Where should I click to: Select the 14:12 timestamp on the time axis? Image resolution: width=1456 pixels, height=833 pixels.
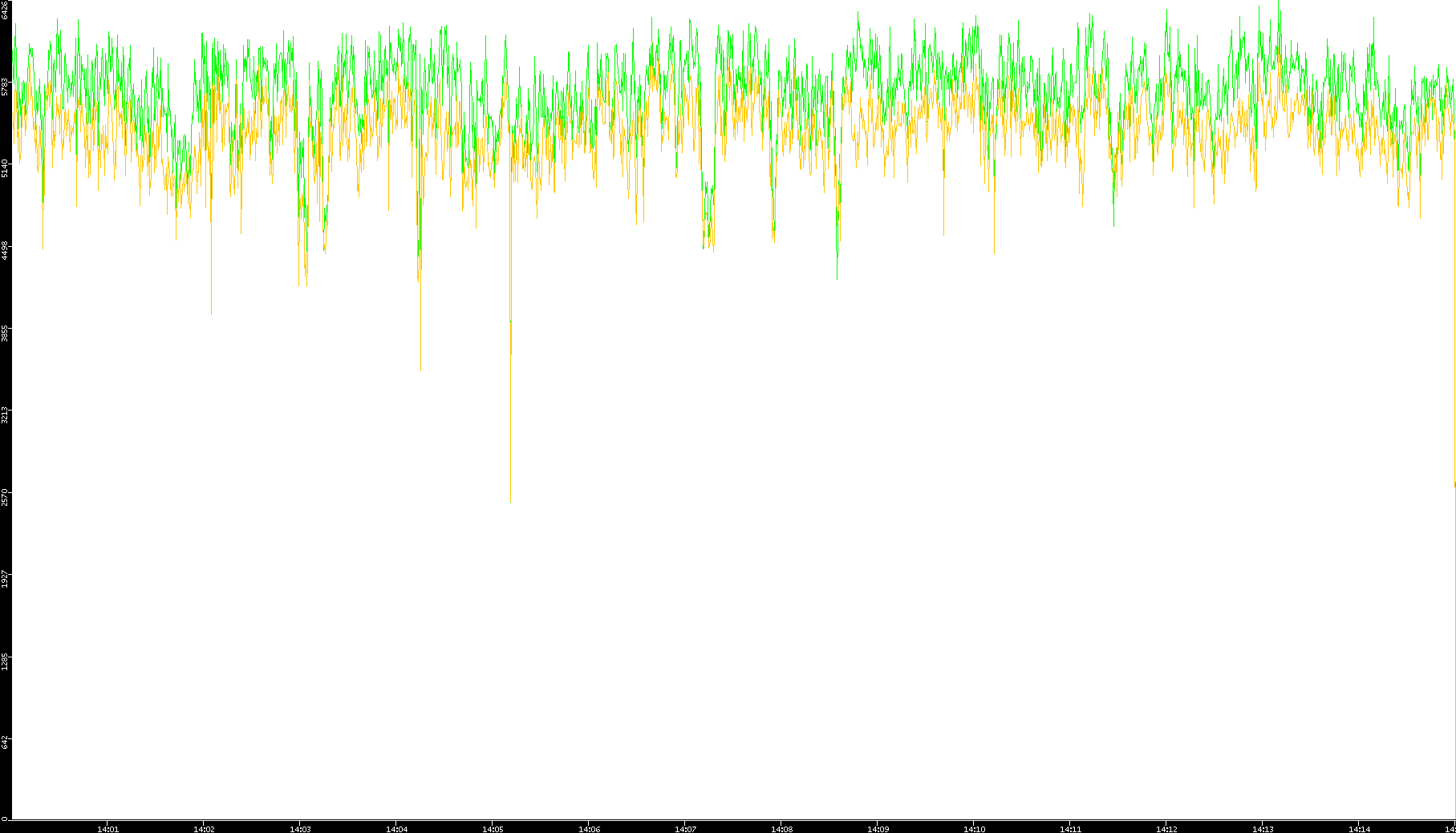pyautogui.click(x=1166, y=829)
